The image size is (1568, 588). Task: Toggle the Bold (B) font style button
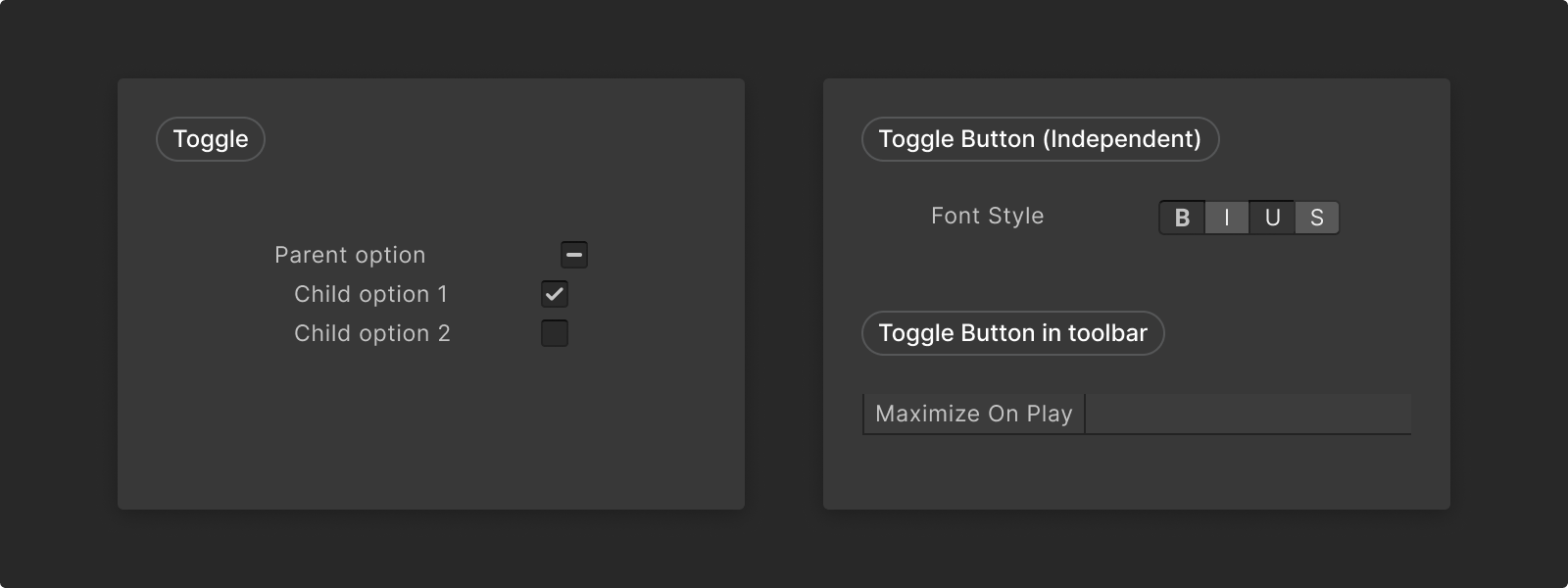pos(1182,218)
